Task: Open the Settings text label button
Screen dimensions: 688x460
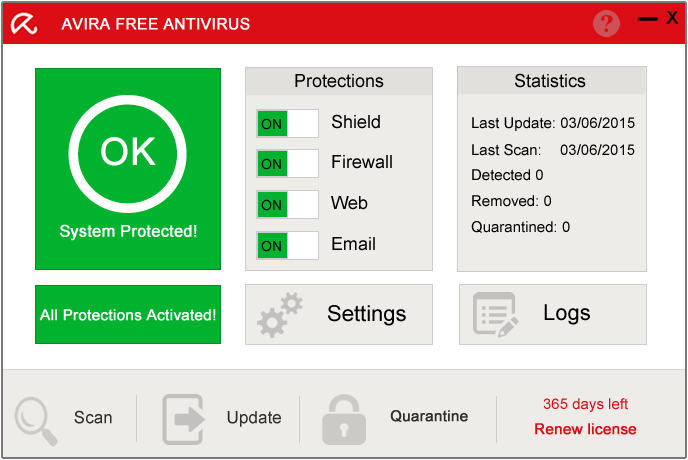Action: [x=366, y=314]
